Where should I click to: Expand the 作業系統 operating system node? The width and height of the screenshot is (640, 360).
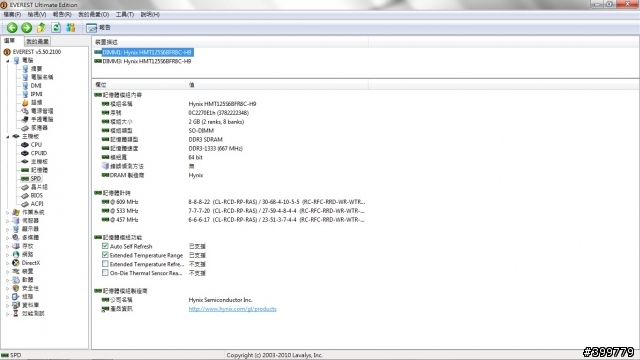coord(8,213)
